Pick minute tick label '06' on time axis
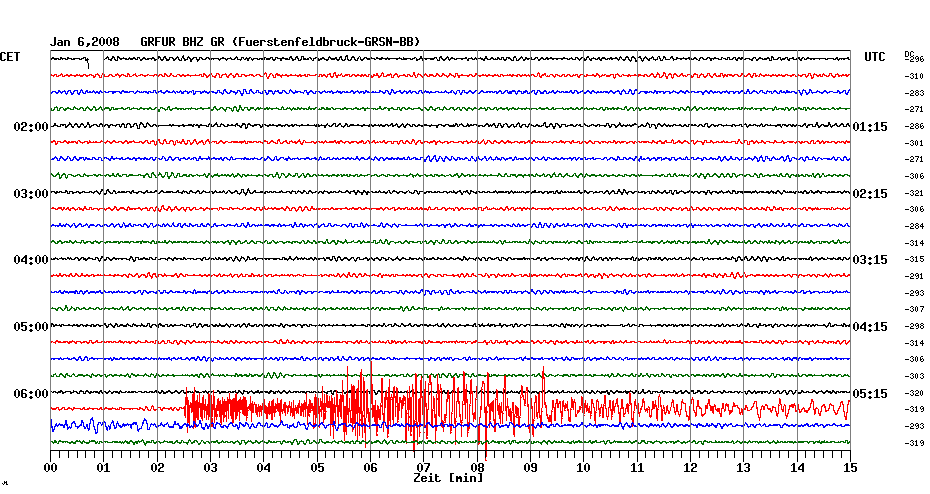Viewport: 930px width, 494px height. click(x=371, y=468)
